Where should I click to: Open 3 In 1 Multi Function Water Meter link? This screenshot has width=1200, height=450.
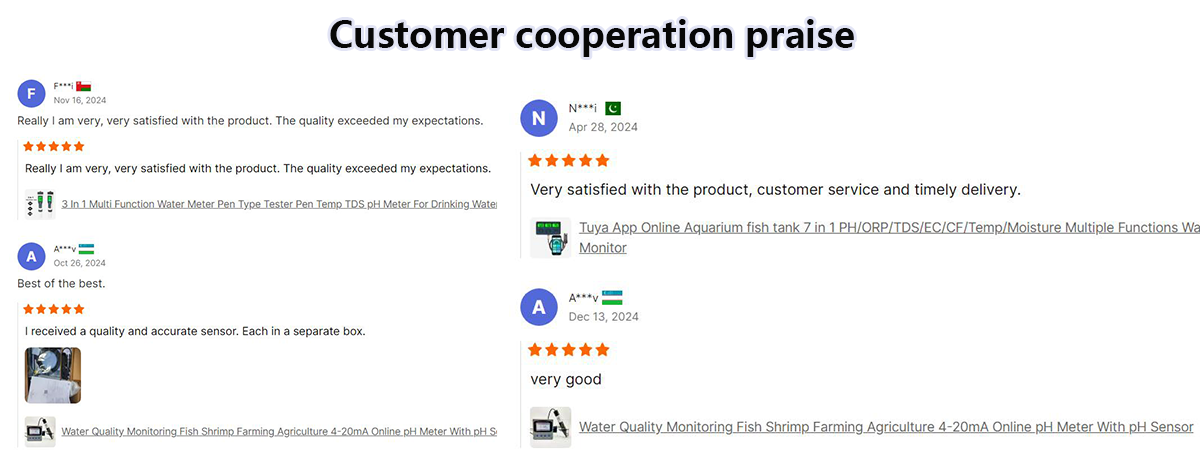pyautogui.click(x=279, y=204)
